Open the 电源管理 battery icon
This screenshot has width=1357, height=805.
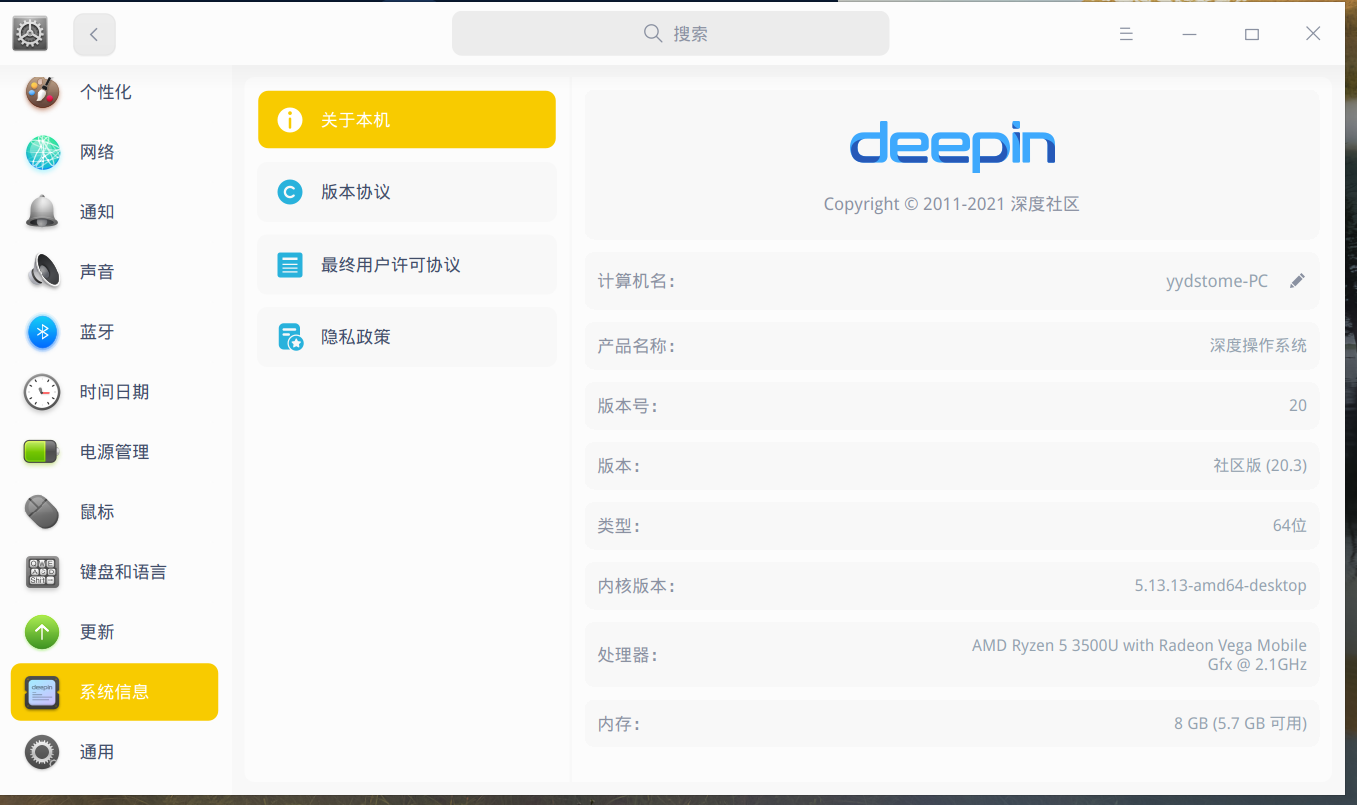point(42,452)
